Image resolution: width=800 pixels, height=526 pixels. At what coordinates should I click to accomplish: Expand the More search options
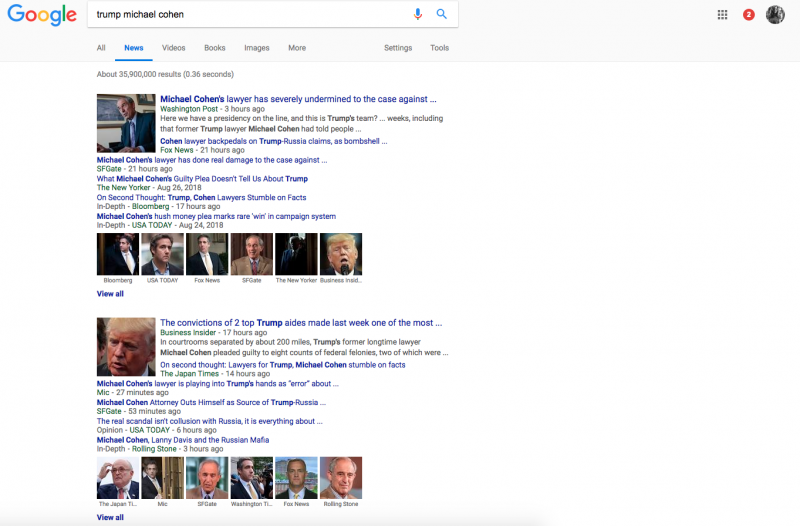tap(297, 48)
